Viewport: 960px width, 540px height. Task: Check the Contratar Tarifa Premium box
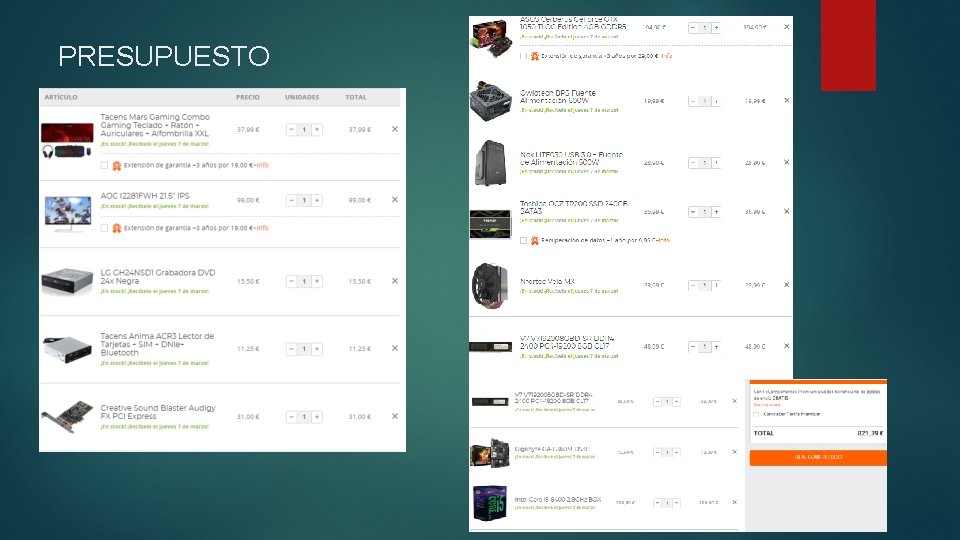coord(756,414)
